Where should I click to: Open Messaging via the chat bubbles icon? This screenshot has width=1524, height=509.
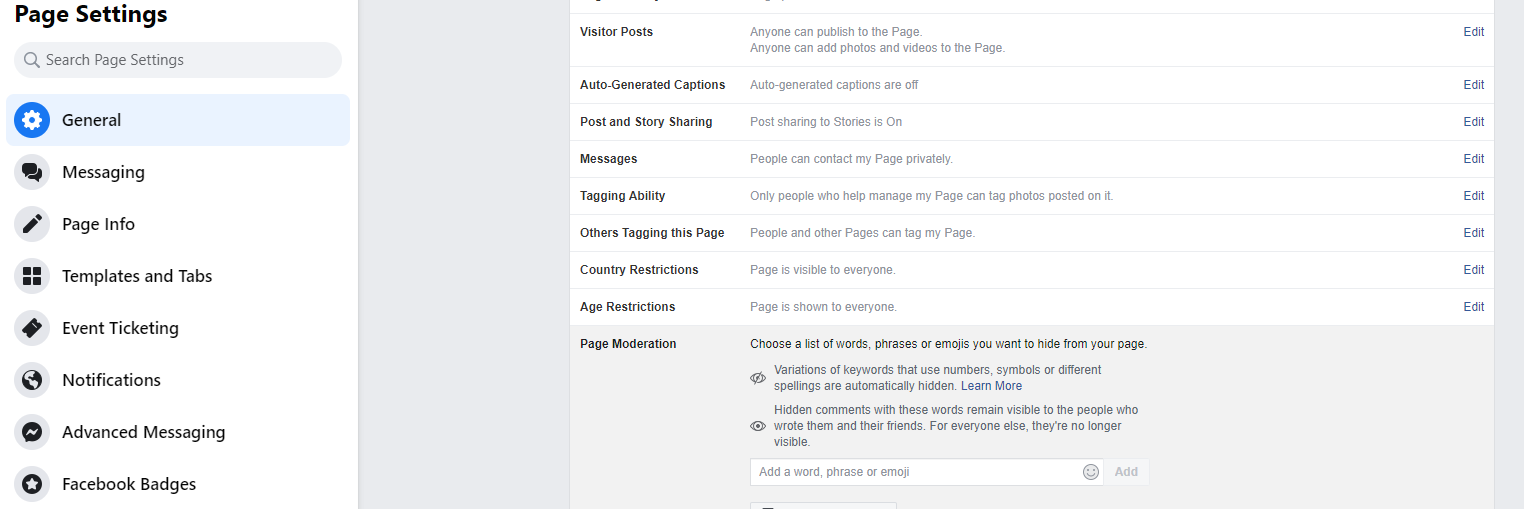(32, 172)
